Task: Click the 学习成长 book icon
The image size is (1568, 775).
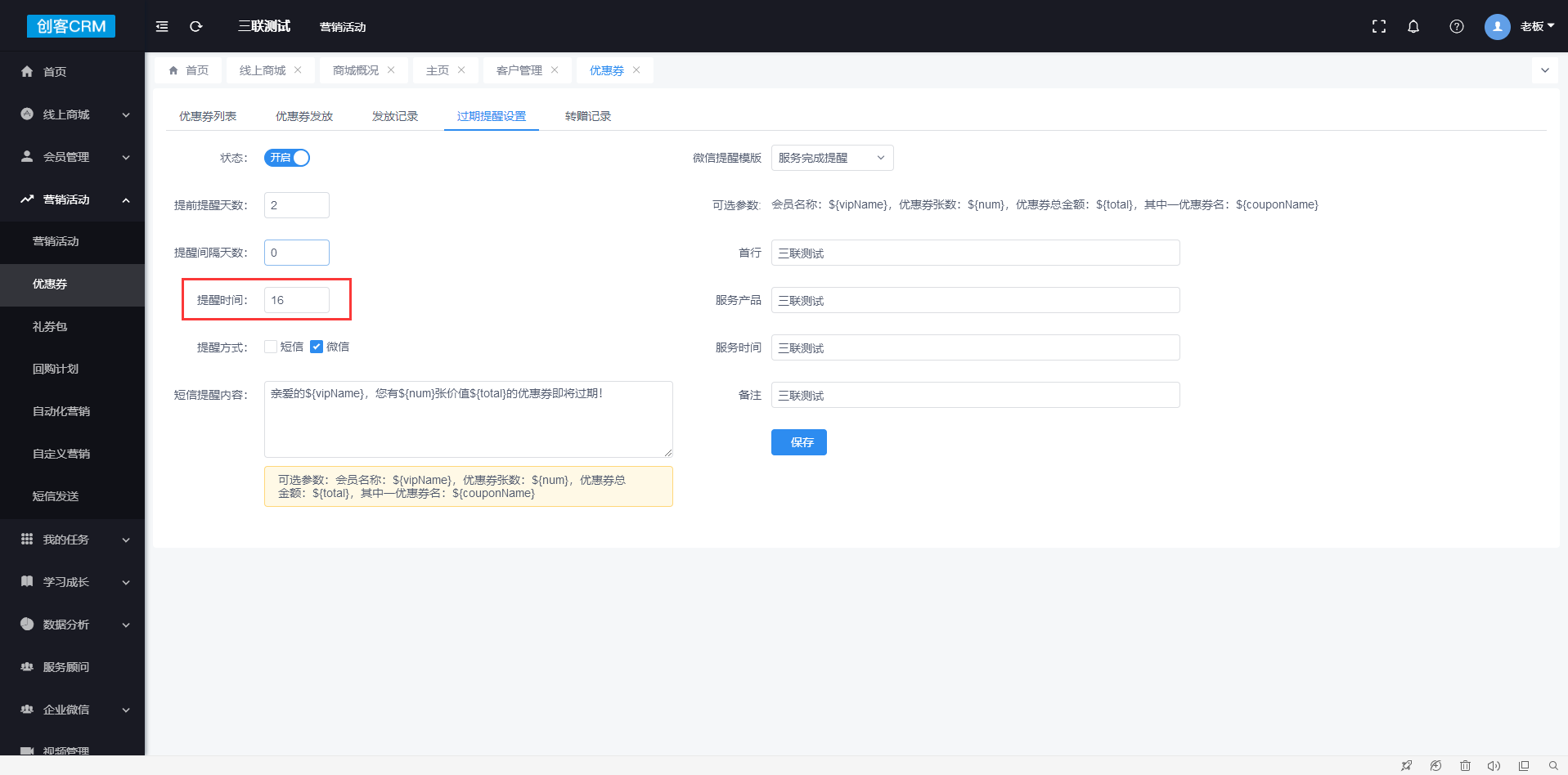Action: click(x=27, y=581)
